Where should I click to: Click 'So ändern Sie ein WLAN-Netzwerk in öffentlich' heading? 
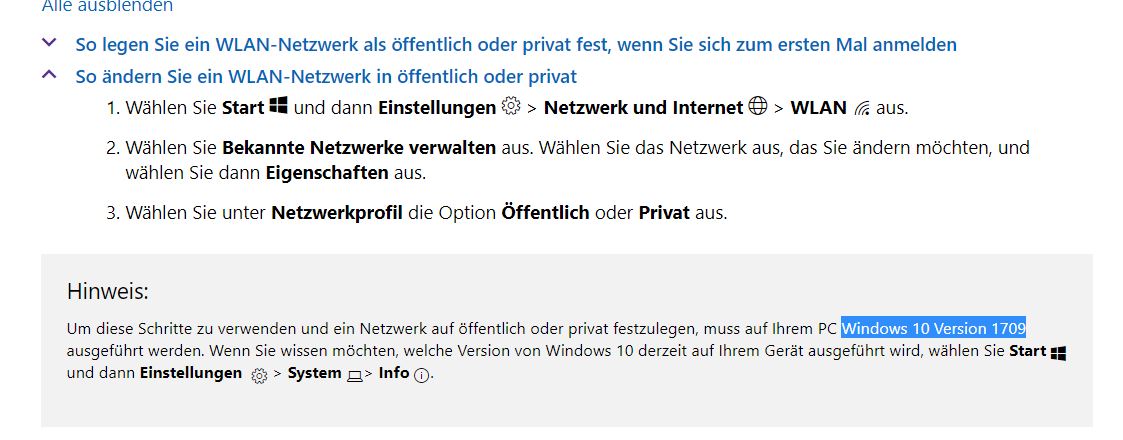click(x=327, y=76)
